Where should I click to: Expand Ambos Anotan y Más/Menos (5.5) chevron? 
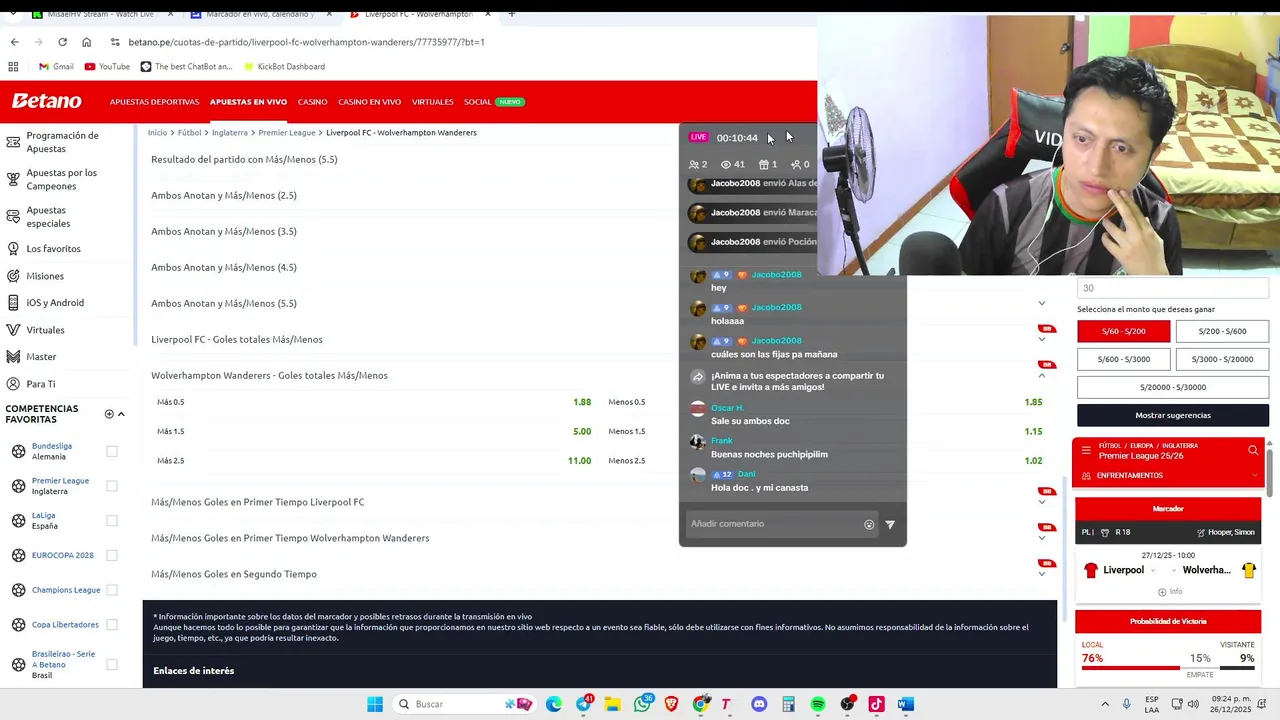coord(1041,303)
